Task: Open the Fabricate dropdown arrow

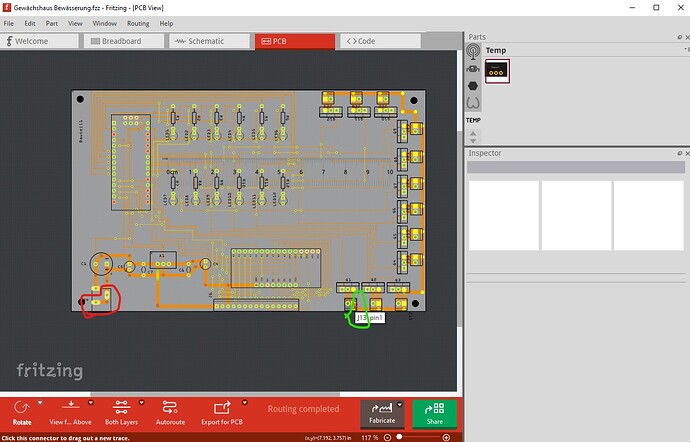Action: tap(400, 405)
